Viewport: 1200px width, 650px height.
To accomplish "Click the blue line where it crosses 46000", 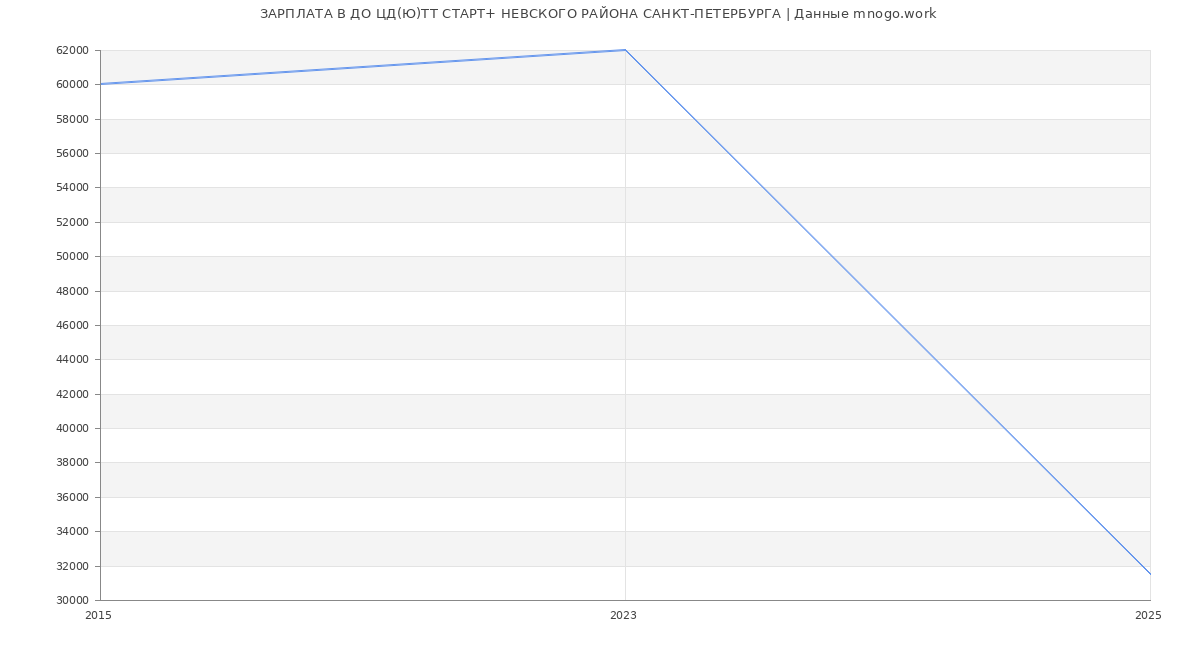I will click(x=900, y=325).
